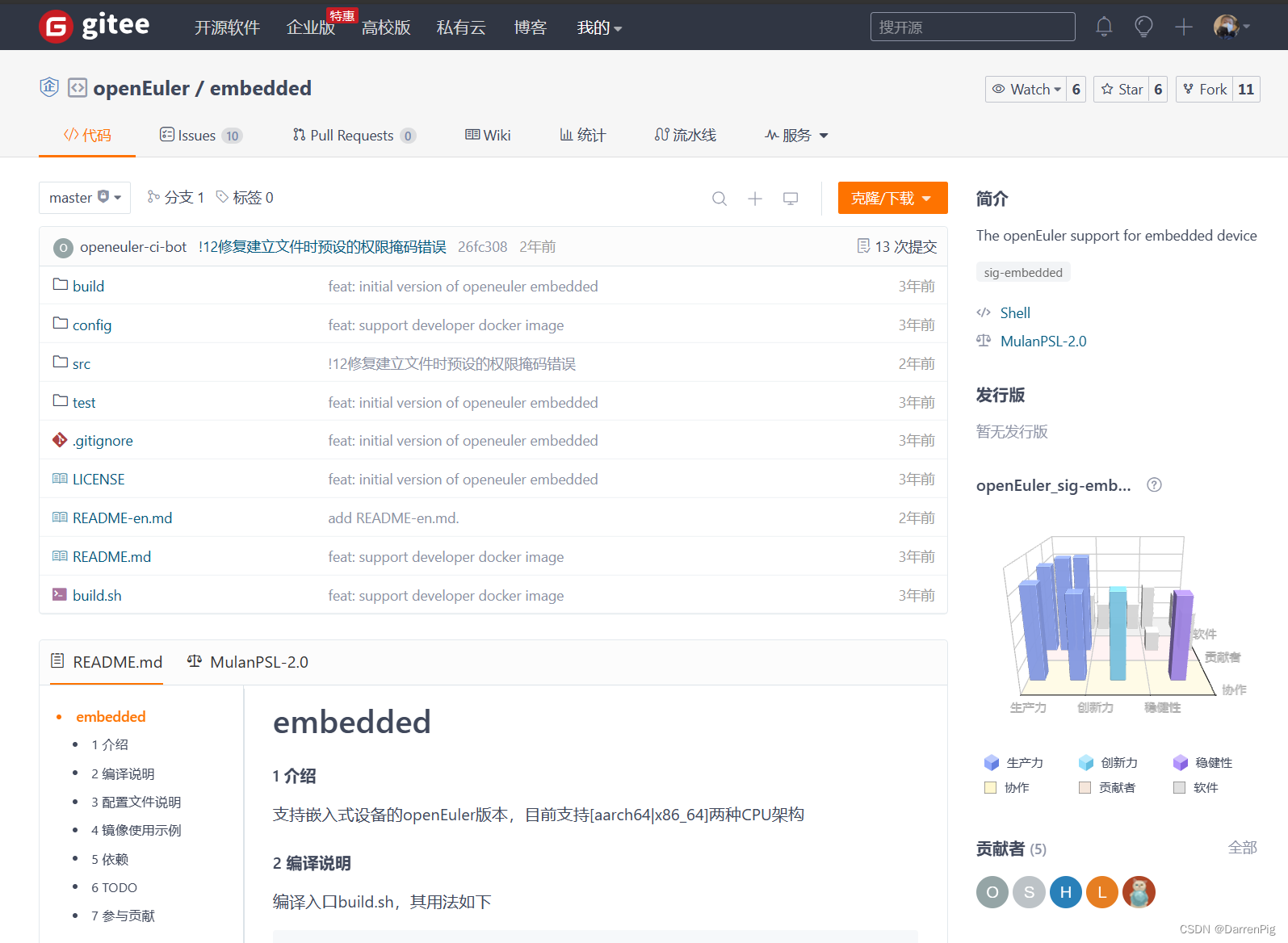Expand the master branch dropdown
The width and height of the screenshot is (1288, 943).
pyautogui.click(x=85, y=198)
